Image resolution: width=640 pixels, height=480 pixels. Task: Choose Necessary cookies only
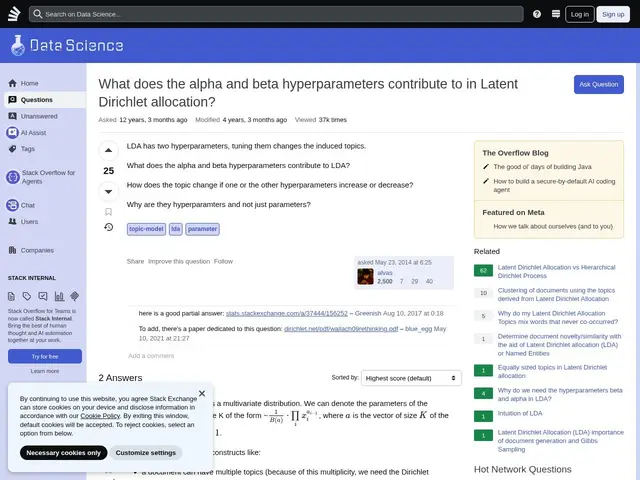point(63,453)
